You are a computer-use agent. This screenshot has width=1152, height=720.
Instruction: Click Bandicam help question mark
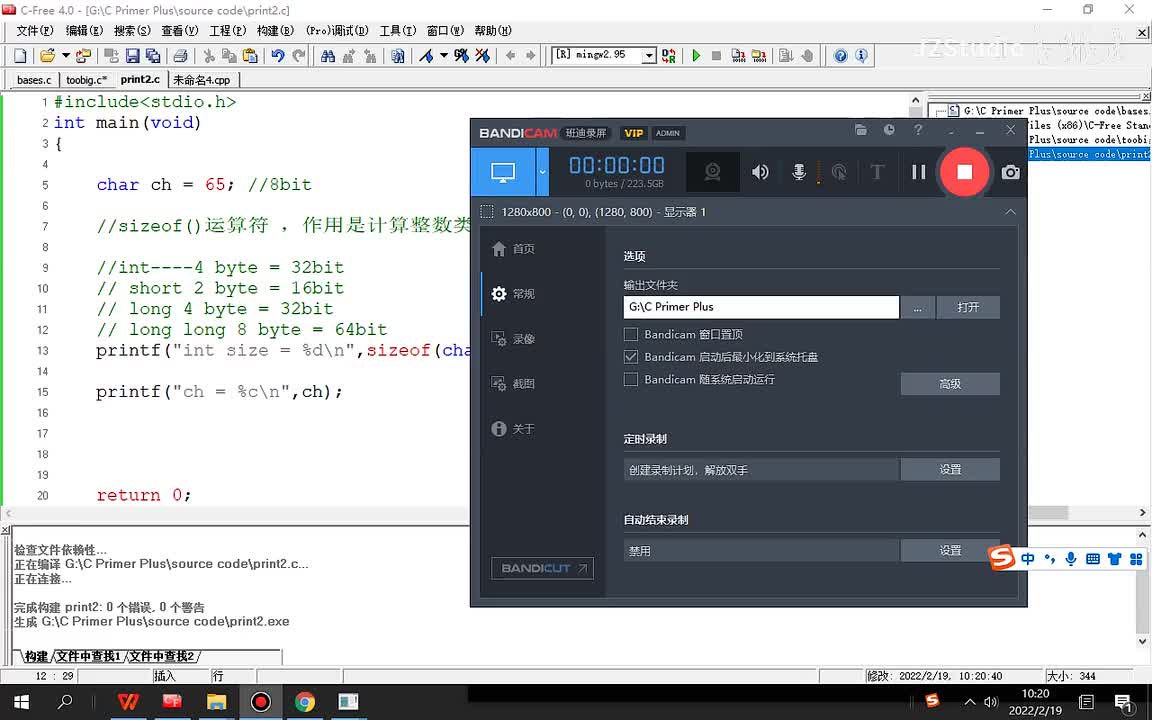click(x=918, y=130)
